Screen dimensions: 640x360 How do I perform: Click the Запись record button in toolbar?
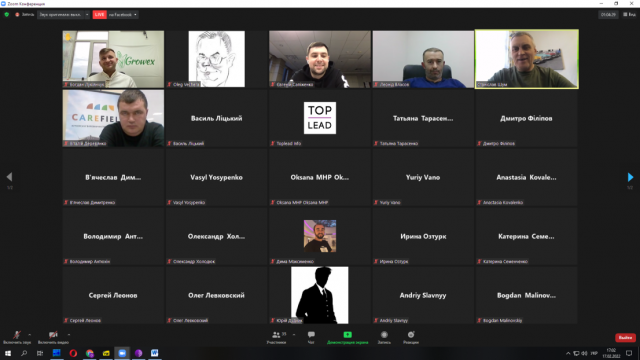click(x=384, y=337)
